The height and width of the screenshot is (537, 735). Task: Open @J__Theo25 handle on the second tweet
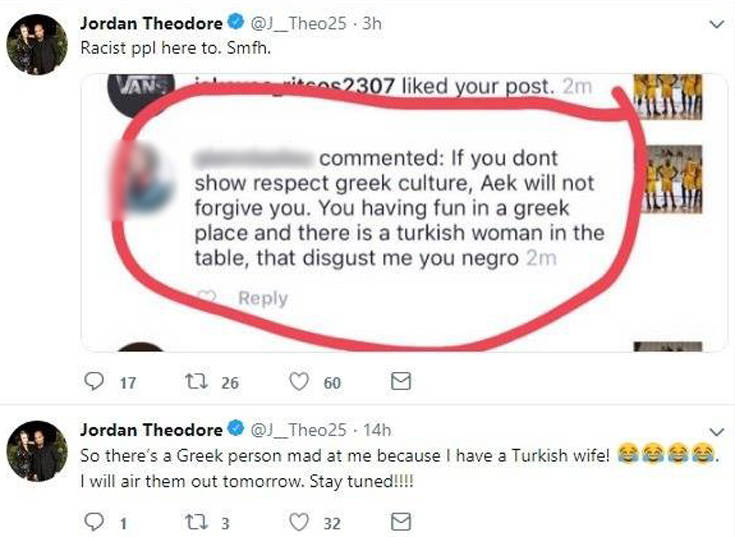[x=299, y=430]
